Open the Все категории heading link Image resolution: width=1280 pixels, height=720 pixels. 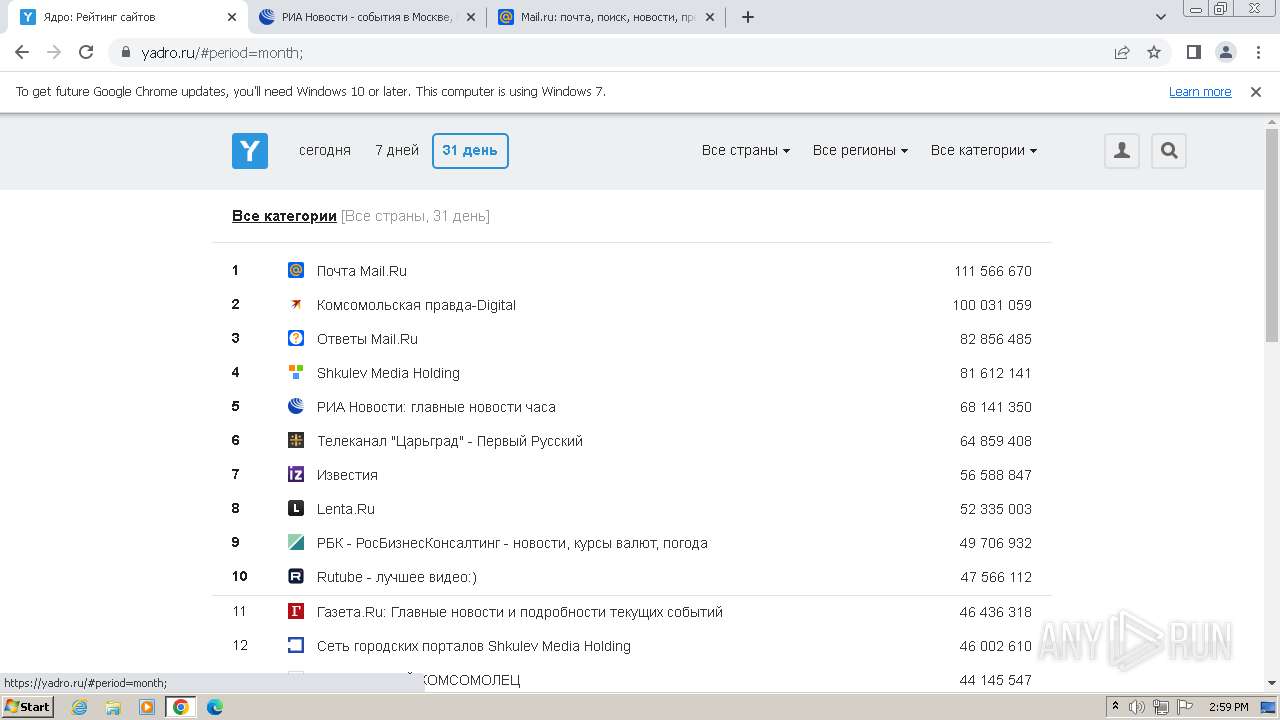point(284,216)
